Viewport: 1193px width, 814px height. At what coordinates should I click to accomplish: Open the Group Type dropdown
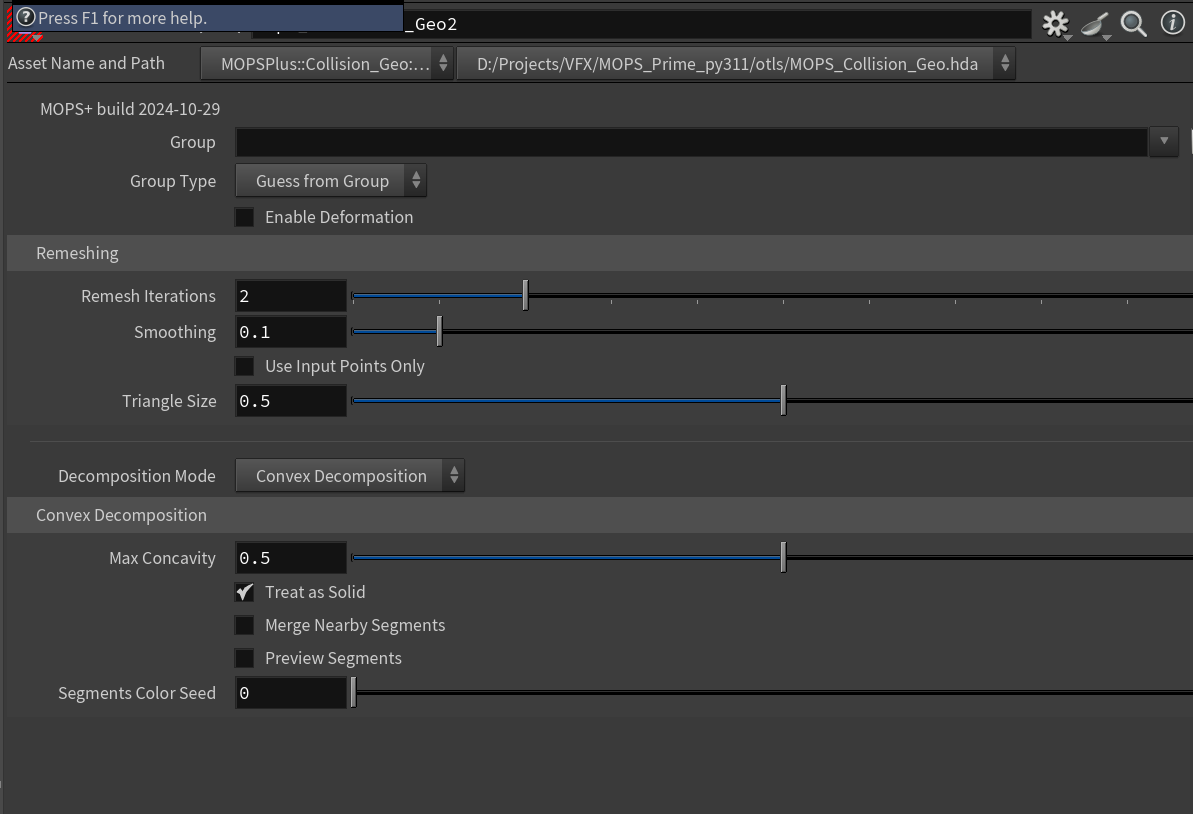pos(330,180)
